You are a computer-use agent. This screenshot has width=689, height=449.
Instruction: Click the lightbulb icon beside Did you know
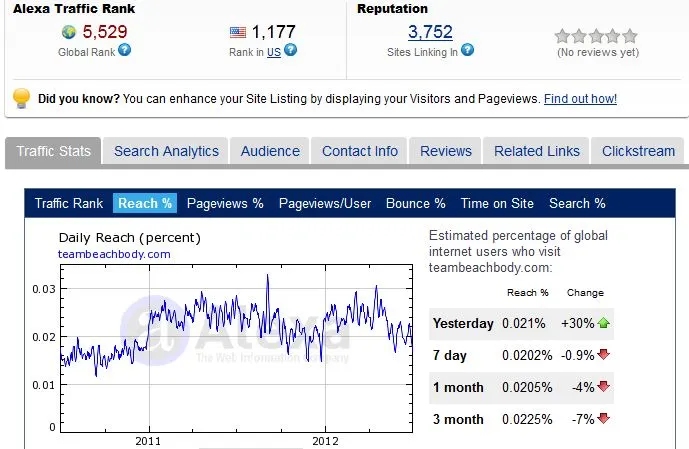22,98
